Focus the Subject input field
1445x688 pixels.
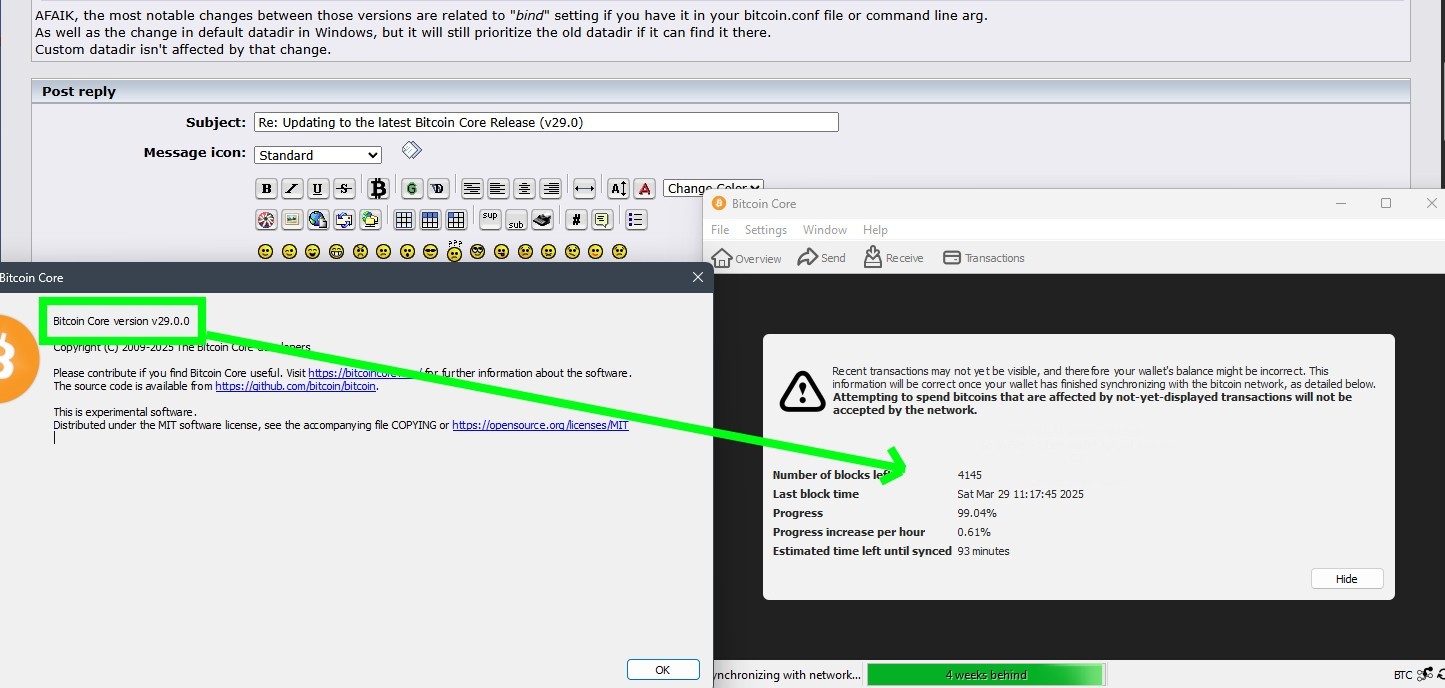[546, 122]
